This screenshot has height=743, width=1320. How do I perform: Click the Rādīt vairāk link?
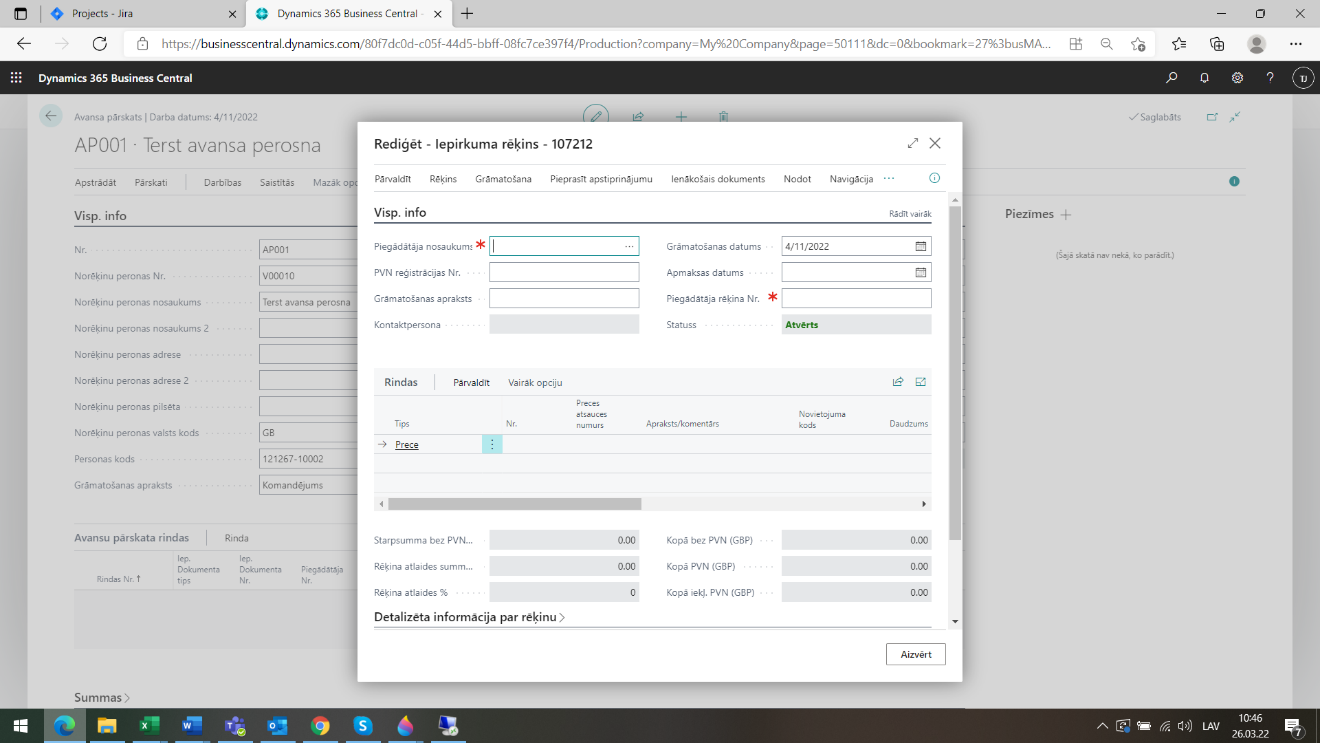(x=910, y=214)
